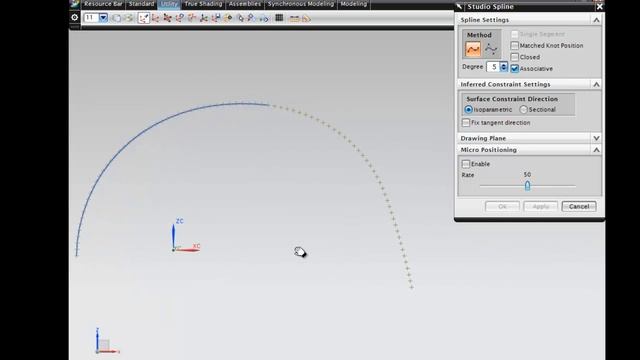
Task: Check the Closed spline option
Action: (515, 57)
